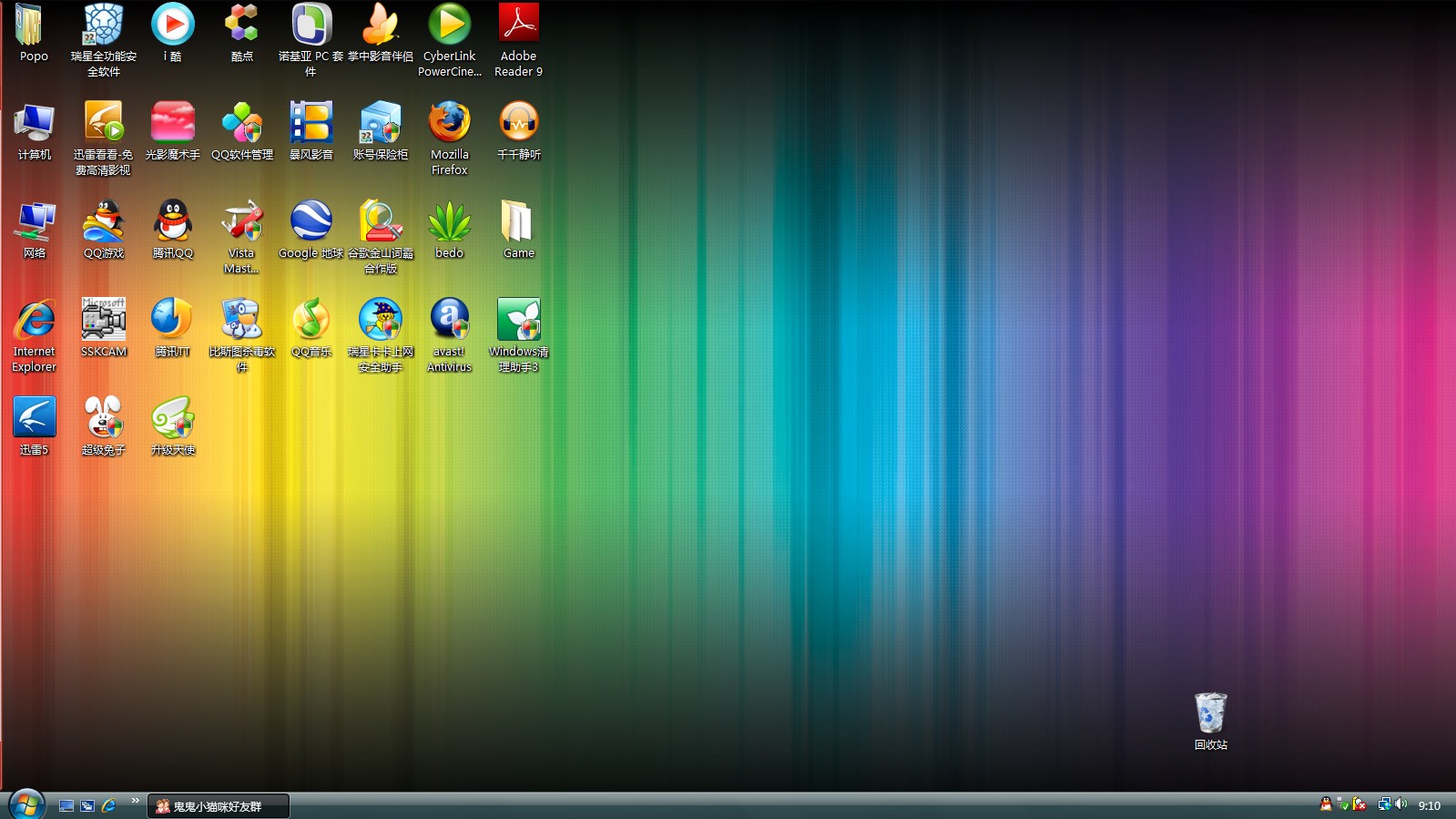Activate 鬼鬼小猫咪好友群 taskbar button

point(219,806)
